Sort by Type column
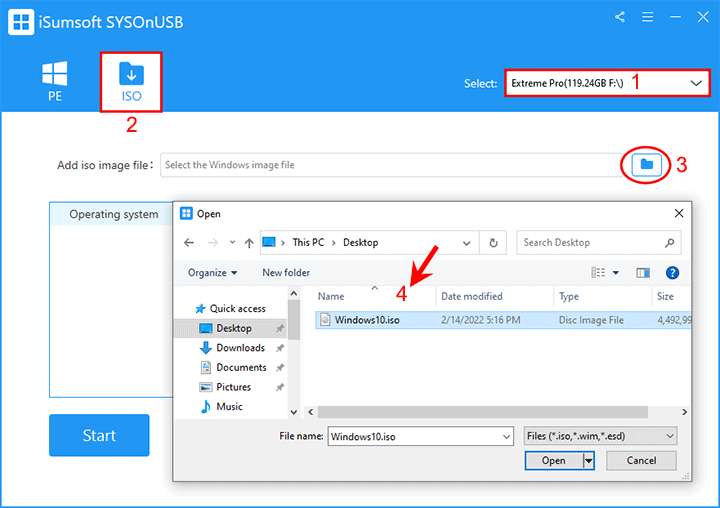Image resolution: width=720 pixels, height=508 pixels. click(x=568, y=297)
